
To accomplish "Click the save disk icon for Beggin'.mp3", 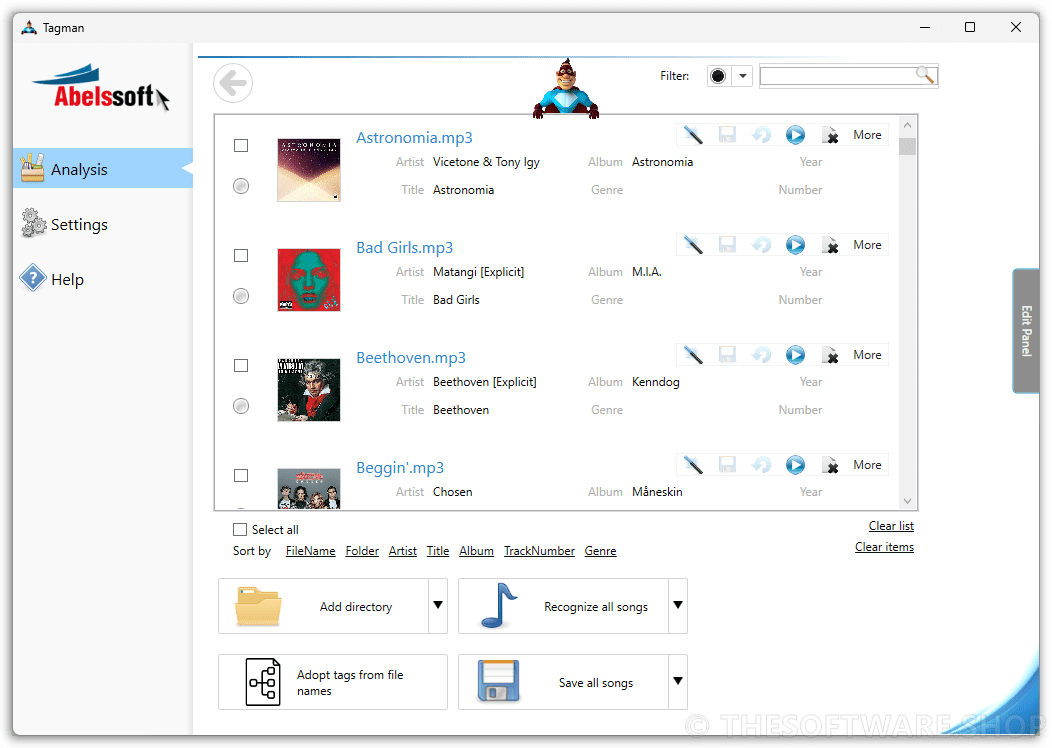I will (727, 465).
